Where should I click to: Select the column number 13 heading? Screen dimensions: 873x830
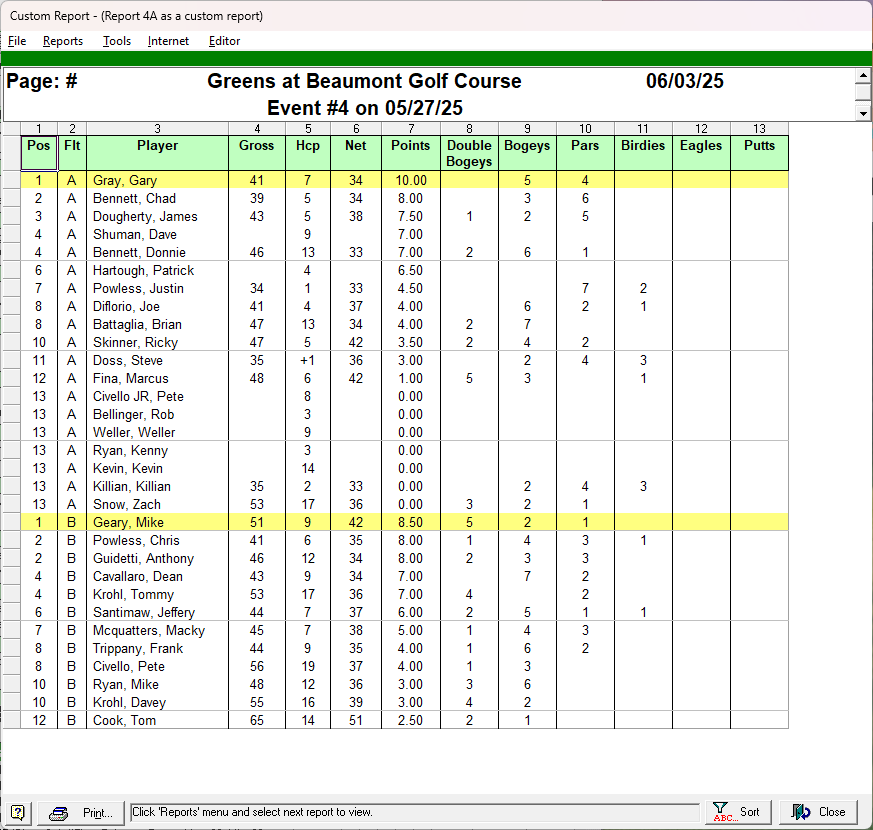point(759,128)
